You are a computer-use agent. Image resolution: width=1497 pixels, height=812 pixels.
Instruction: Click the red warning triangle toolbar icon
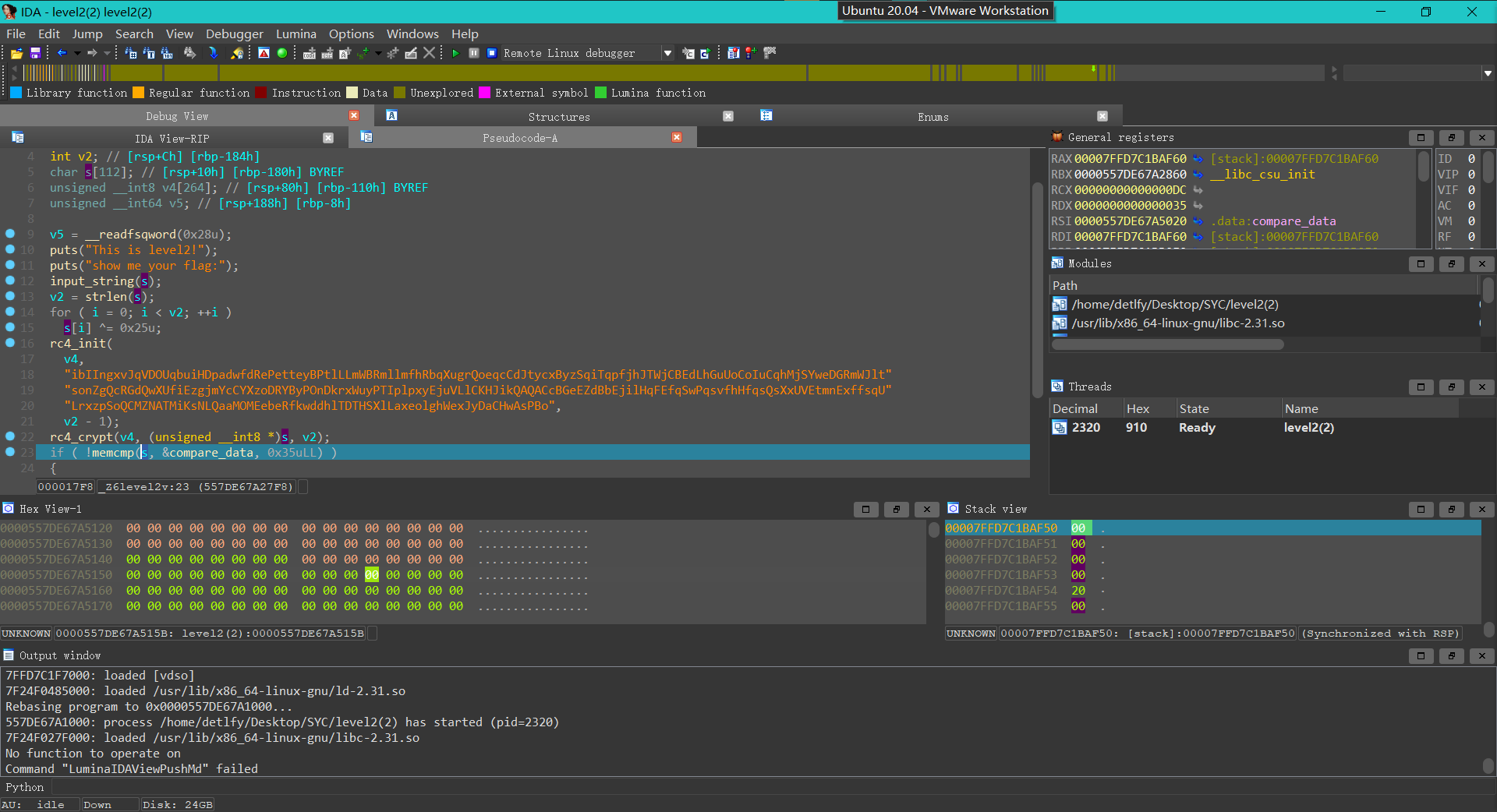tap(264, 53)
